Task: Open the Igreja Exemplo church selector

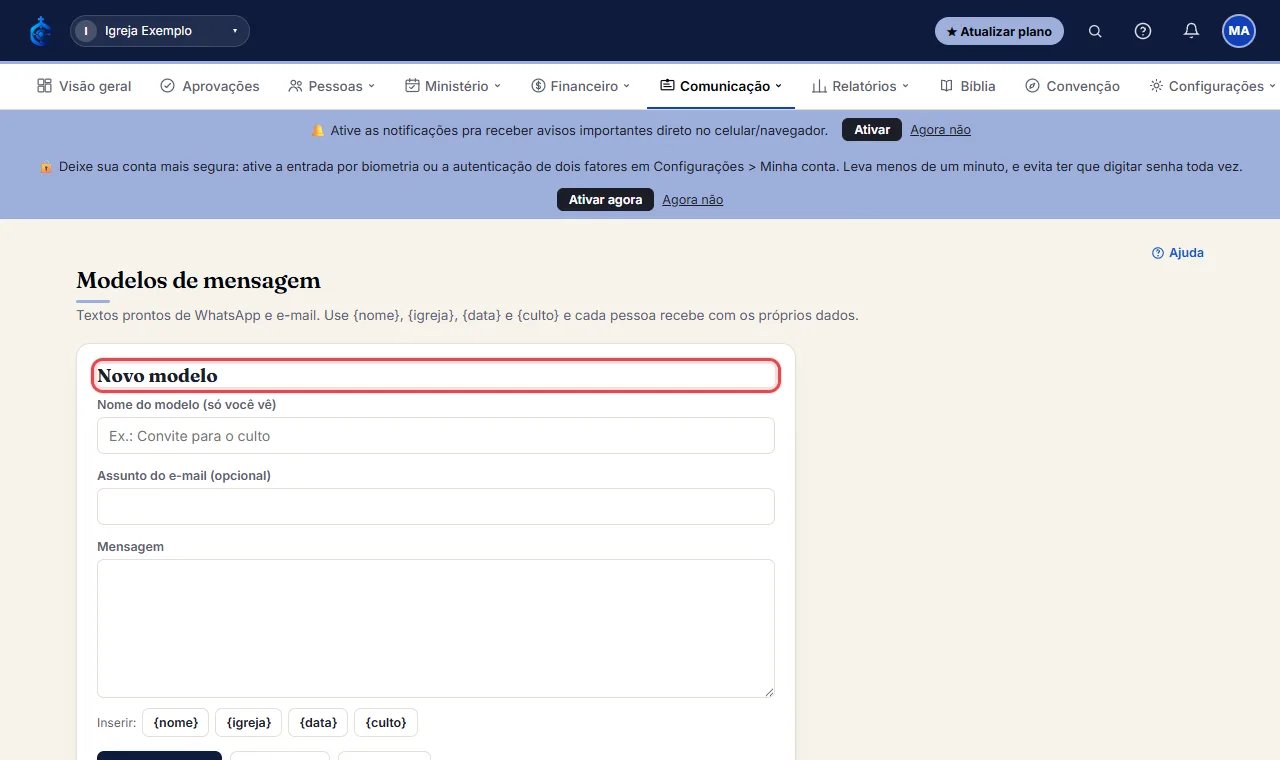Action: 160,31
